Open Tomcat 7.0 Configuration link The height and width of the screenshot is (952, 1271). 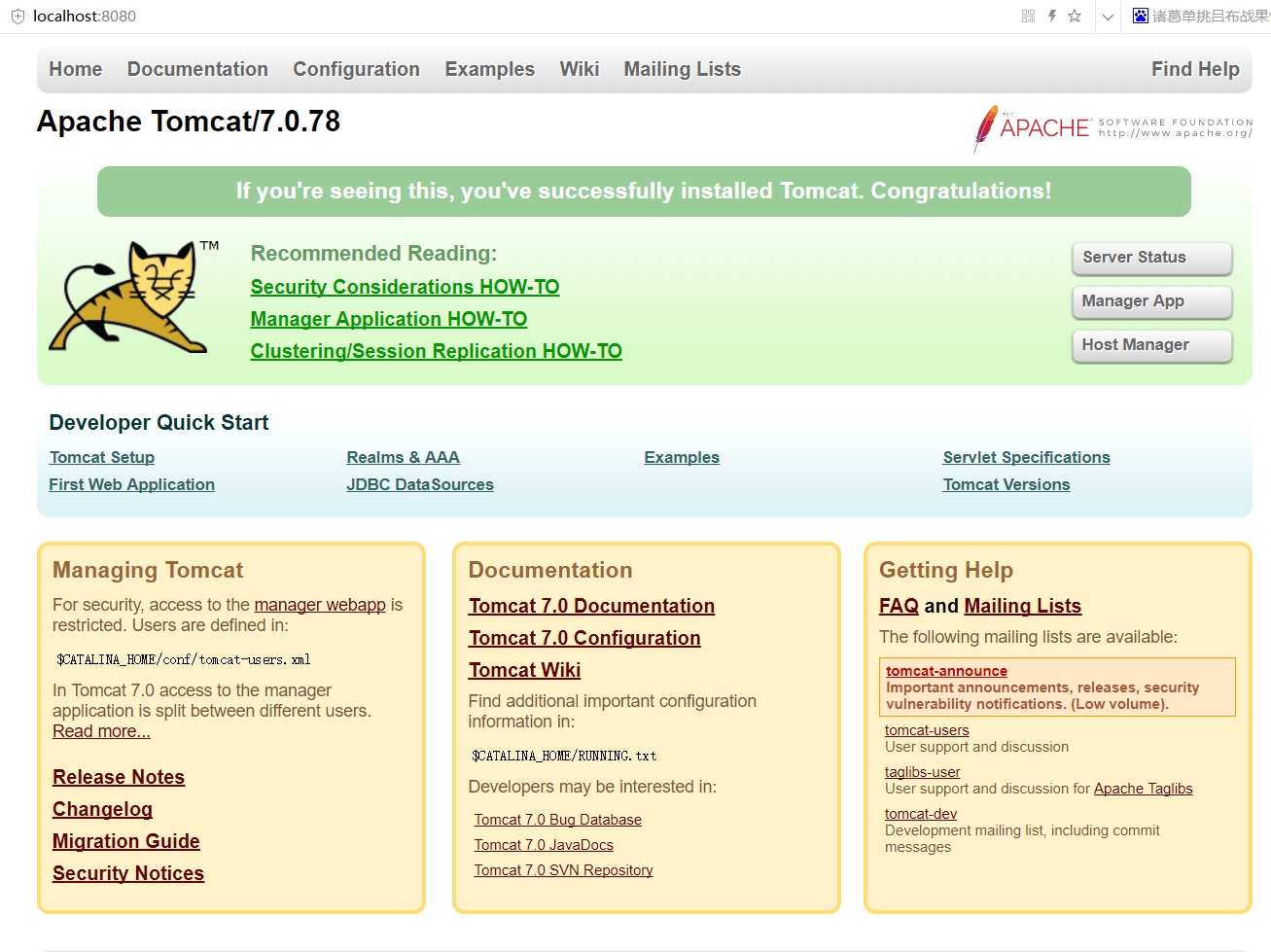click(584, 638)
